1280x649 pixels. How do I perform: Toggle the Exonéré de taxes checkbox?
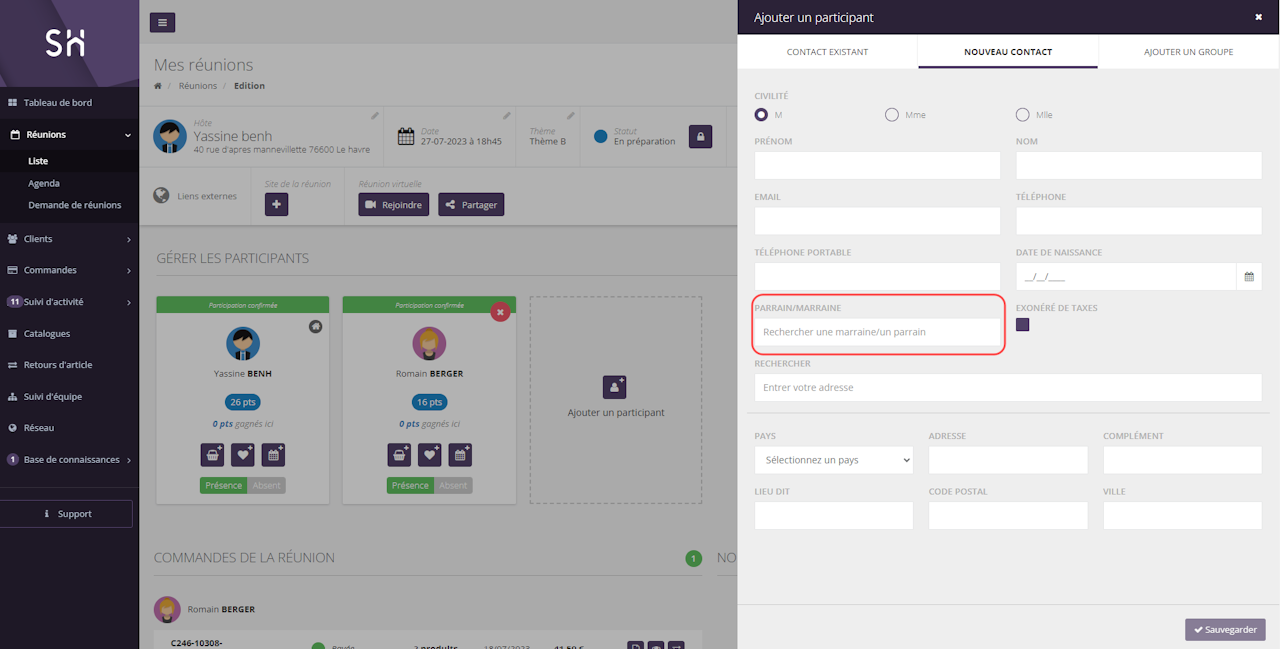(1022, 325)
